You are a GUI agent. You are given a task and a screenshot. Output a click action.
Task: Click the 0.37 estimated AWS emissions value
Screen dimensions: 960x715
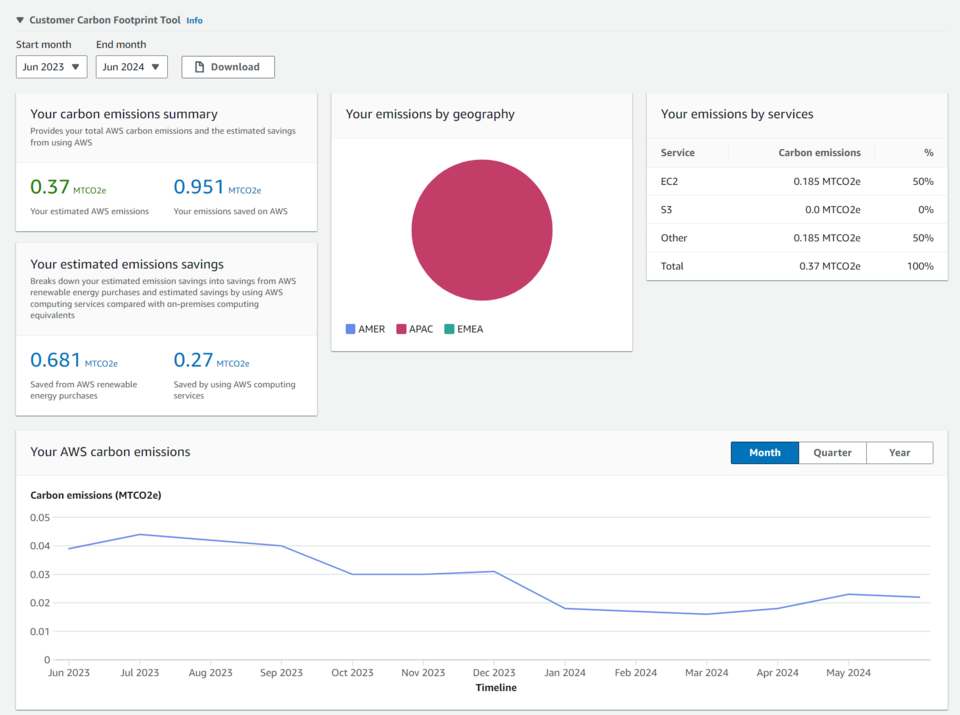pyautogui.click(x=50, y=187)
